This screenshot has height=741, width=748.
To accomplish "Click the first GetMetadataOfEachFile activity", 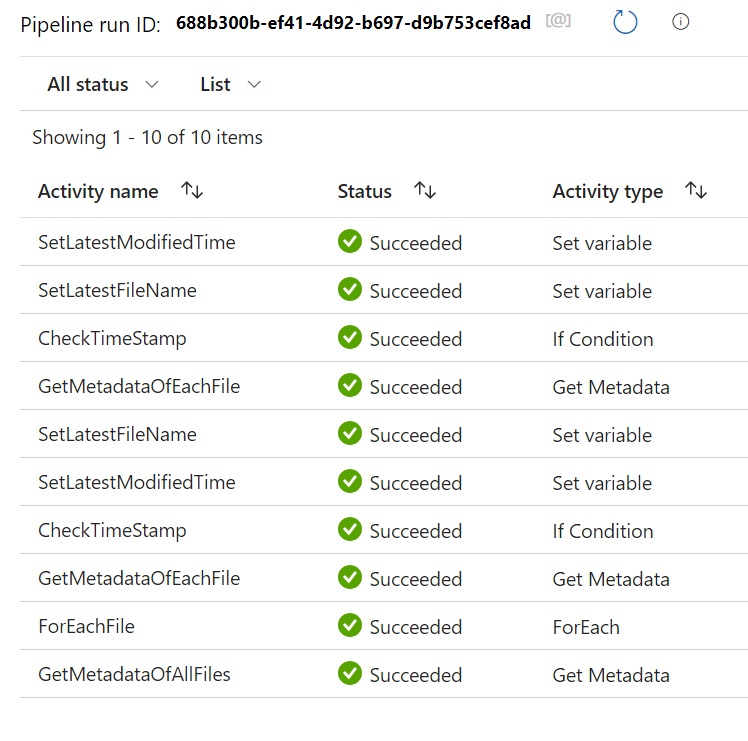I will 139,387.
